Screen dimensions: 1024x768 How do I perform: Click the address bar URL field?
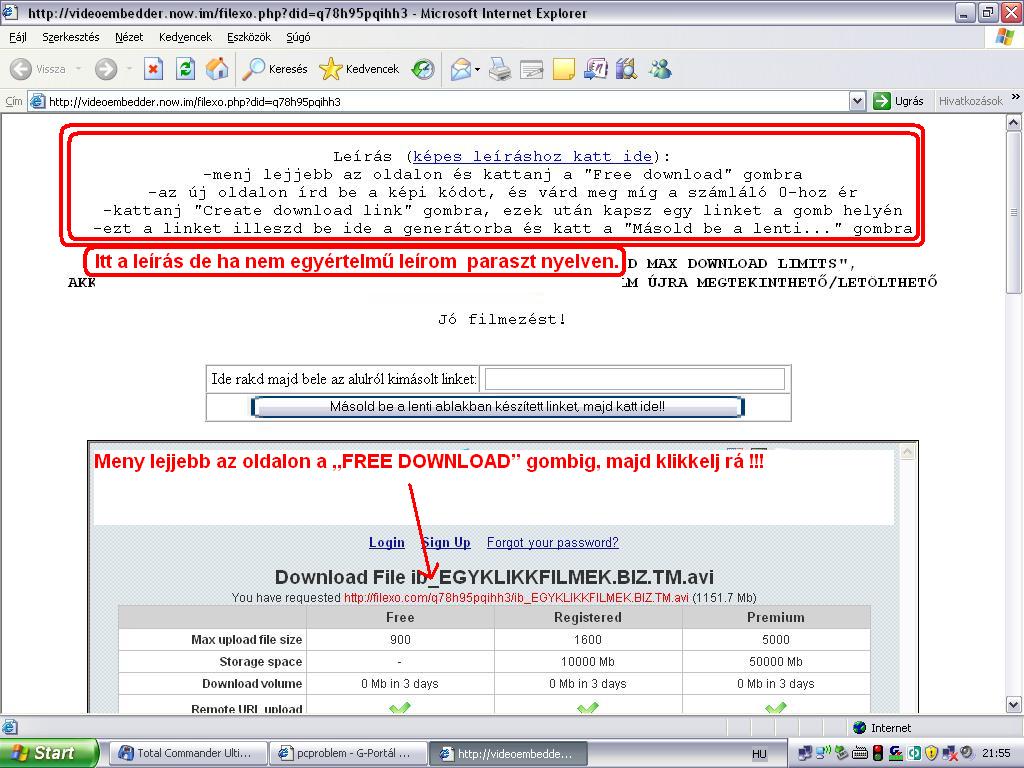click(447, 101)
